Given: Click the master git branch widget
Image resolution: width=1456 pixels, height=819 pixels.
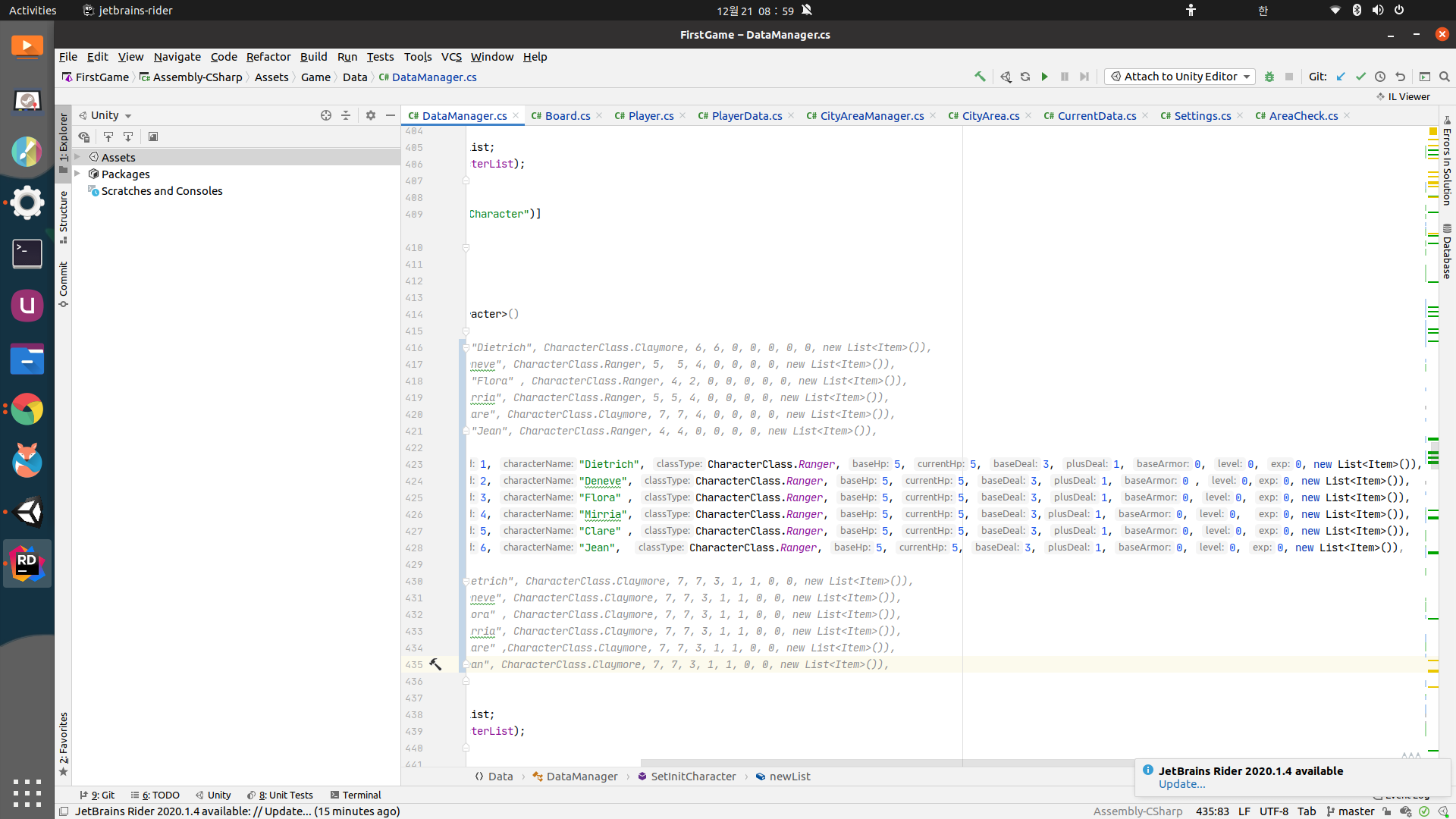Looking at the screenshot, I should (x=1350, y=811).
